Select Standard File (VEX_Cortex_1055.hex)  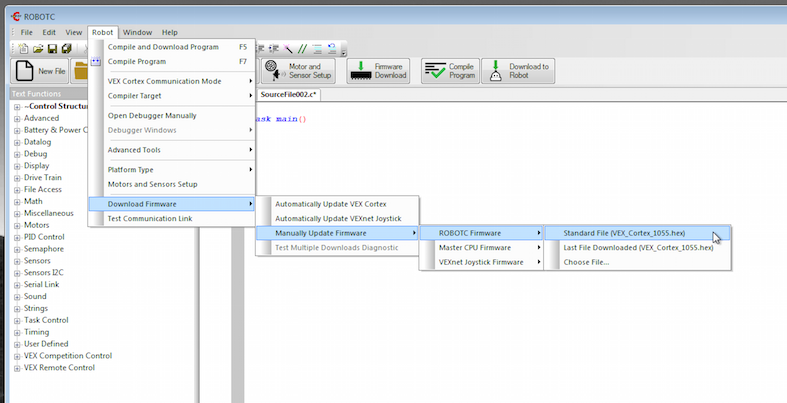point(637,233)
